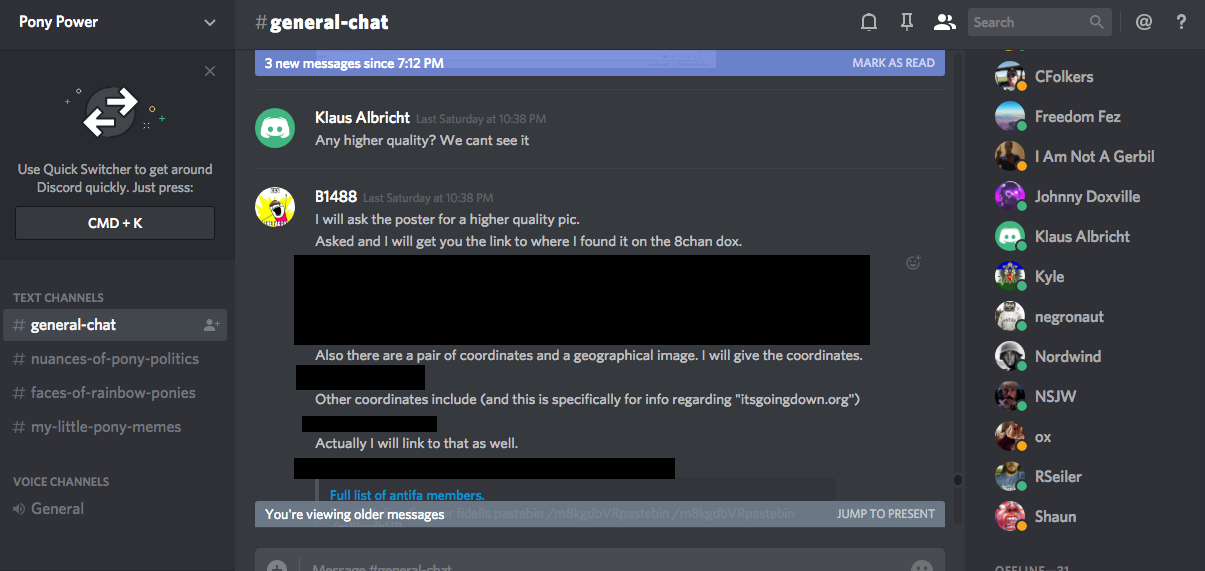Image resolution: width=1205 pixels, height=571 pixels.
Task: Collapse the Voice Channels category
Action: coord(61,482)
